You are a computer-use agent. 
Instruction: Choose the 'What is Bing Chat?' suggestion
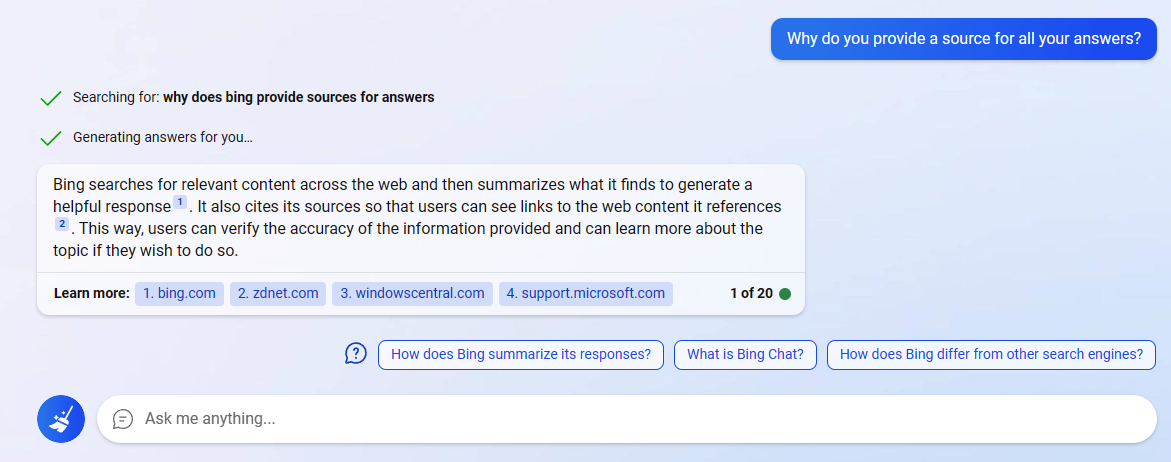tap(745, 354)
